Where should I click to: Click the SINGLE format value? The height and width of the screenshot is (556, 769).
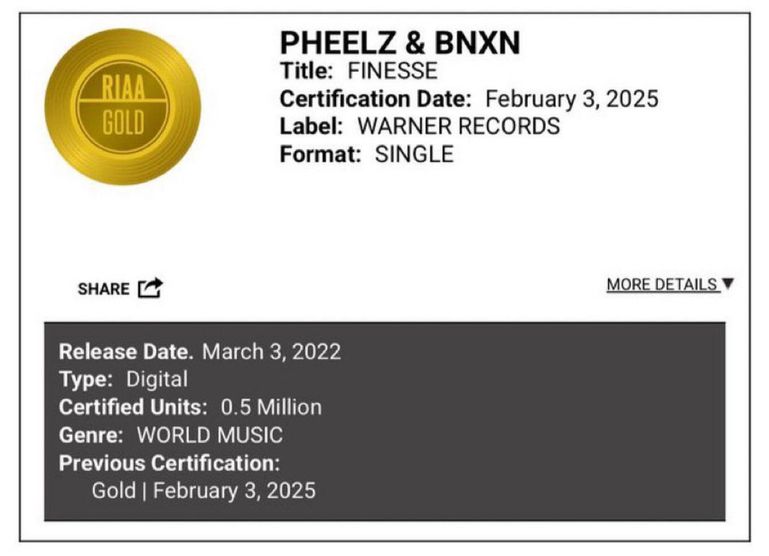[414, 154]
